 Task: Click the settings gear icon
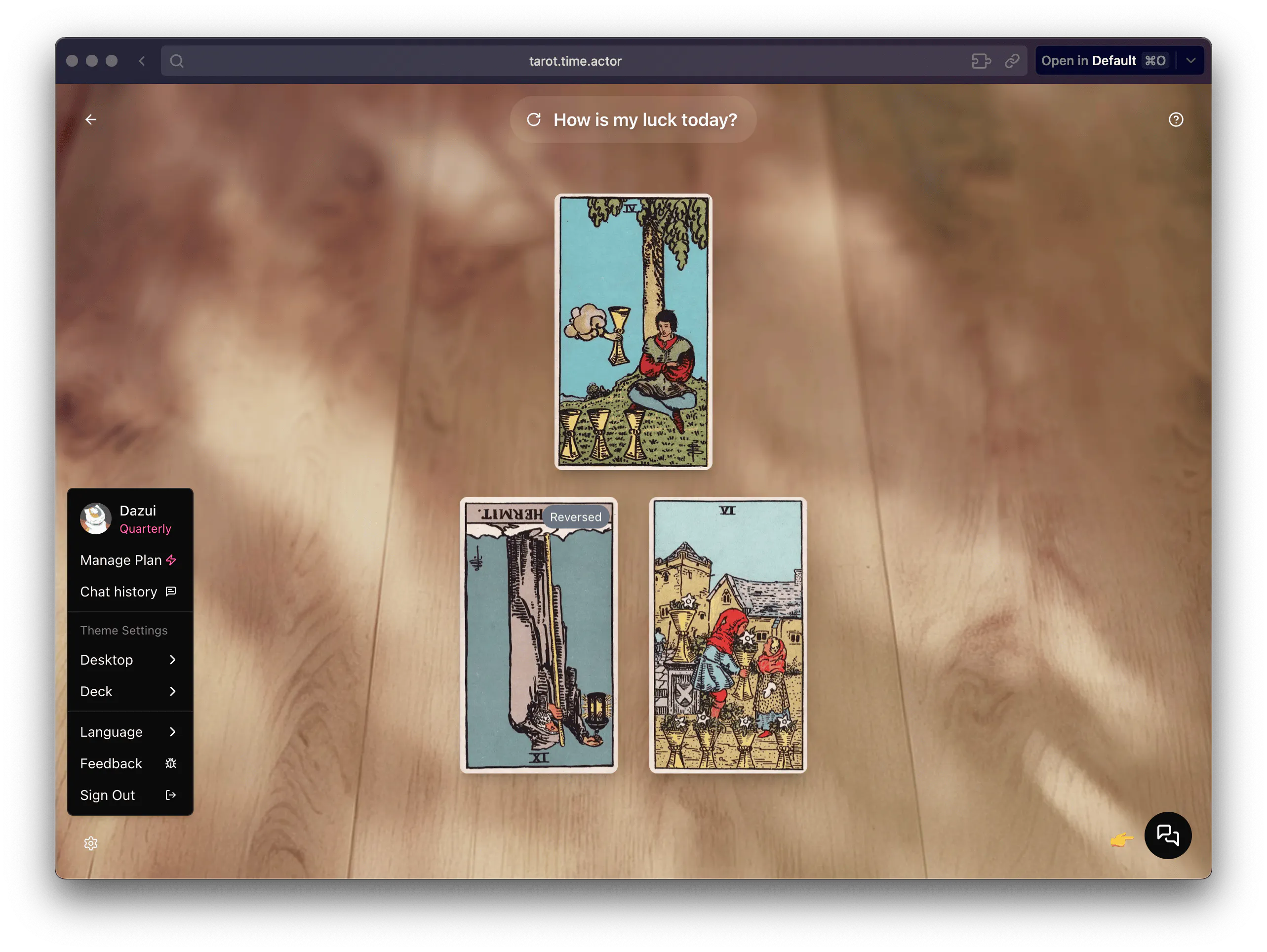(90, 843)
